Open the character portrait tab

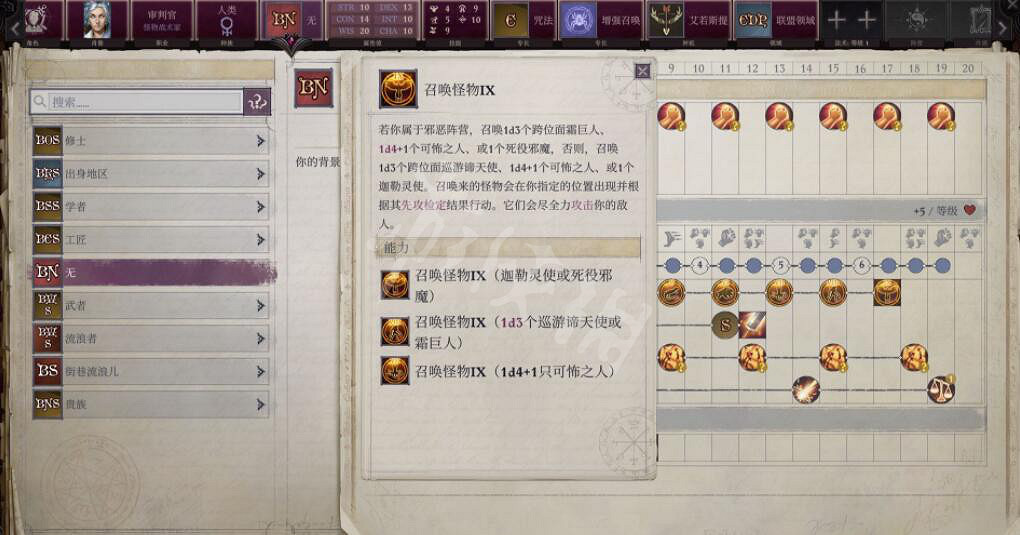(x=97, y=21)
